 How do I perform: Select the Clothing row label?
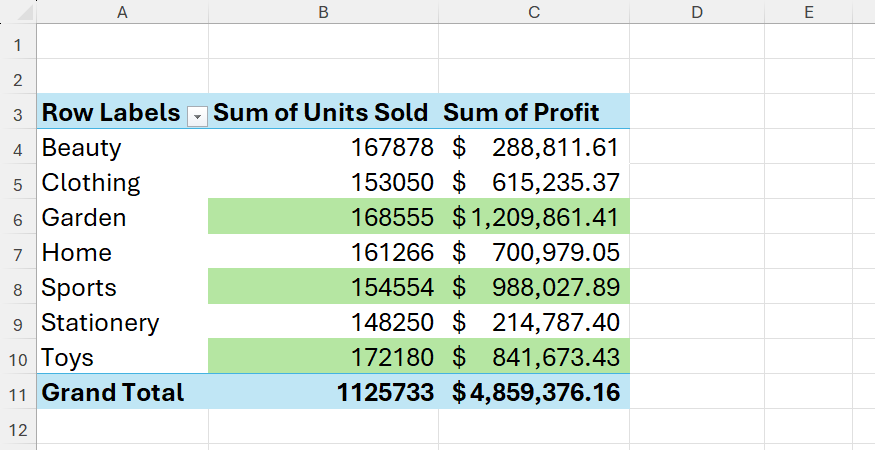click(x=90, y=183)
